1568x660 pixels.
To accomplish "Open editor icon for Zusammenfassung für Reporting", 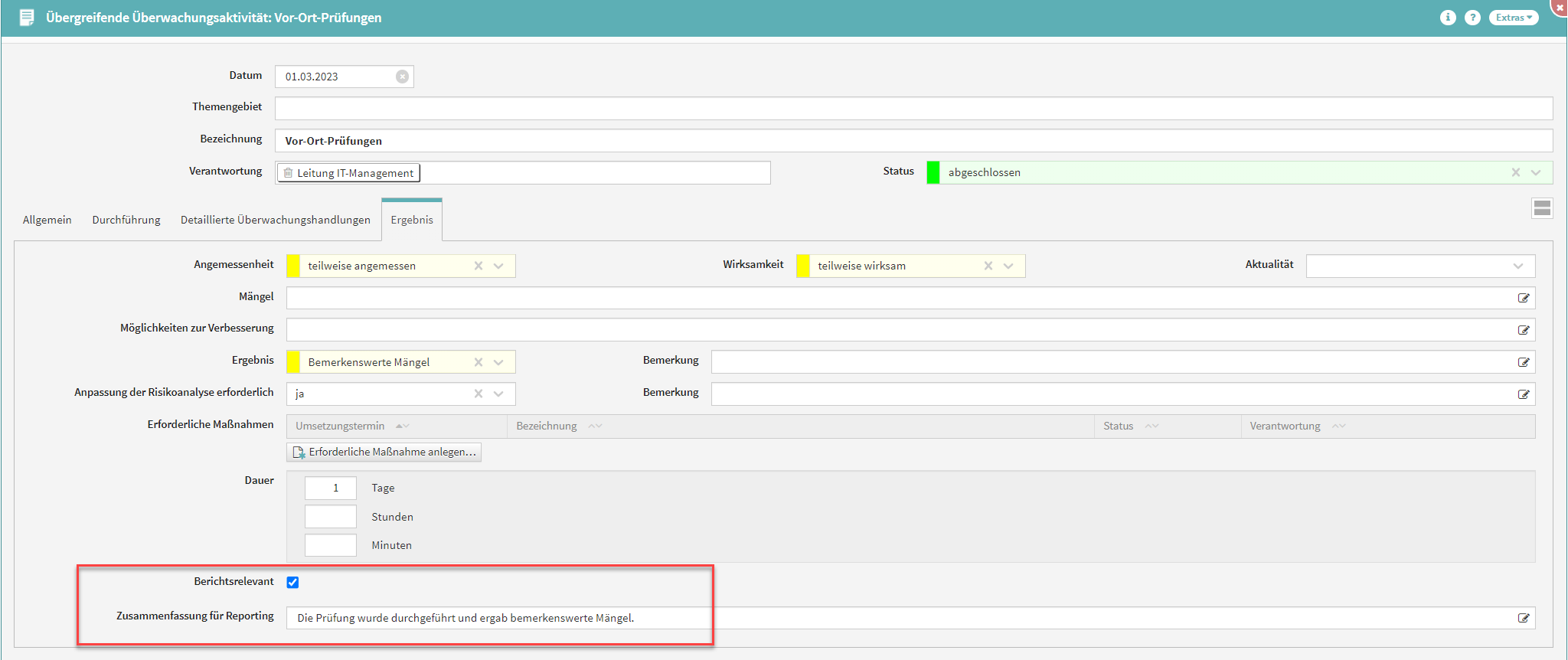I will click(x=1524, y=618).
